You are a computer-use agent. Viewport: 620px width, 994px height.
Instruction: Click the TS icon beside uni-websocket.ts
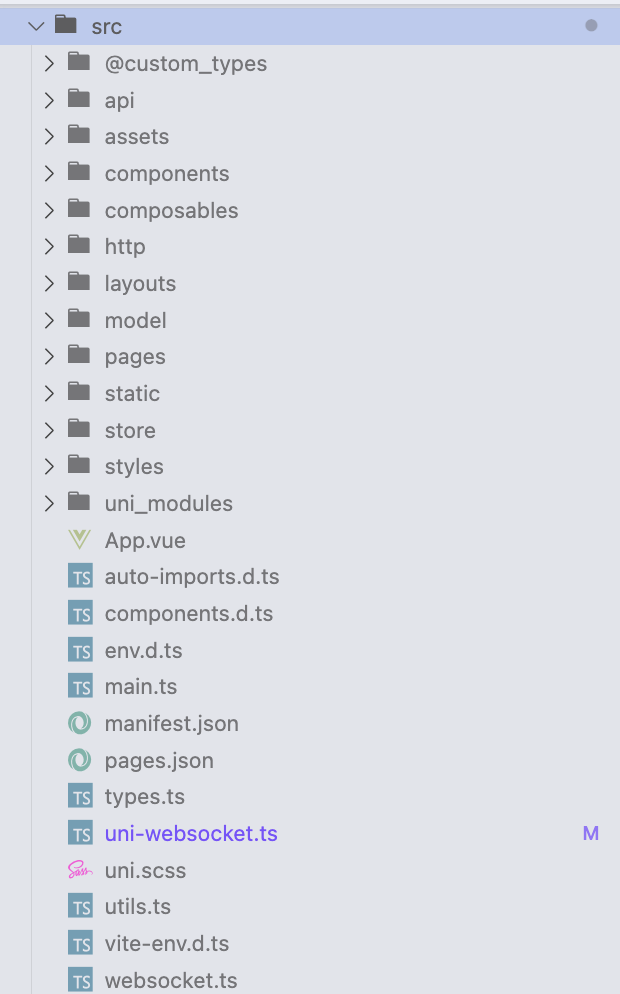[x=80, y=833]
